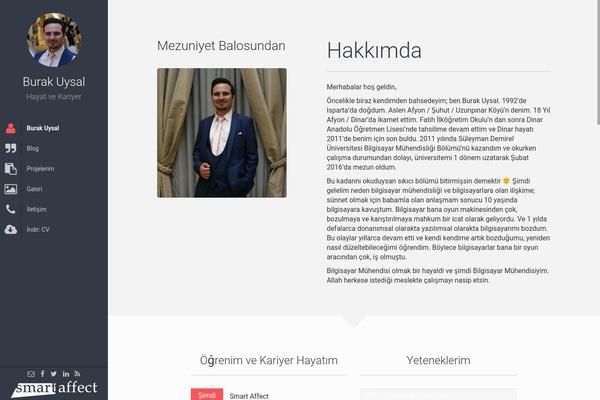The height and width of the screenshot is (400, 600).
Task: Click the Projelerim documents icon
Action: point(11,169)
